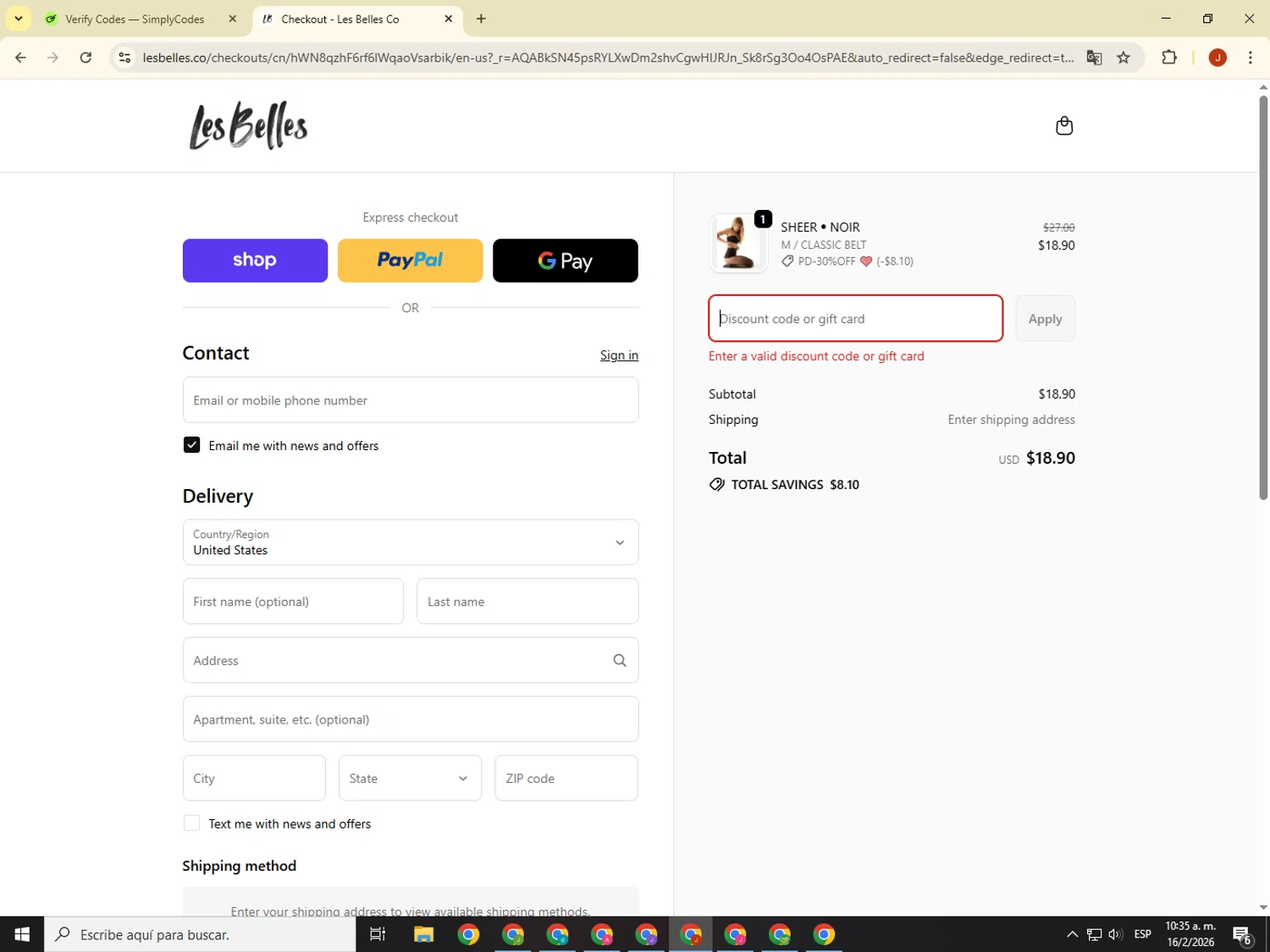
Task: Click the Sign in link
Action: [619, 355]
